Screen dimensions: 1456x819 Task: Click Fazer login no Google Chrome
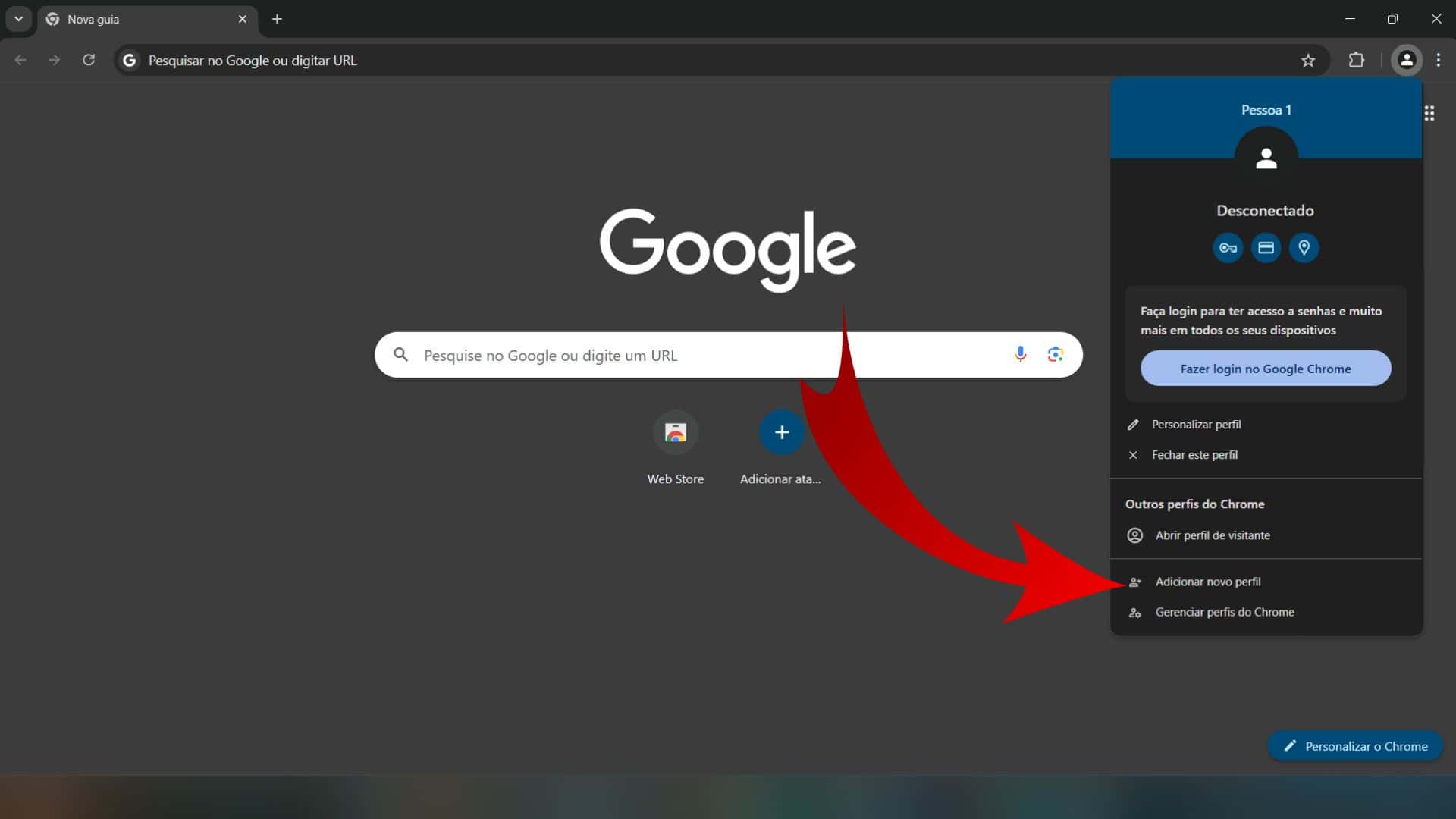(1266, 369)
